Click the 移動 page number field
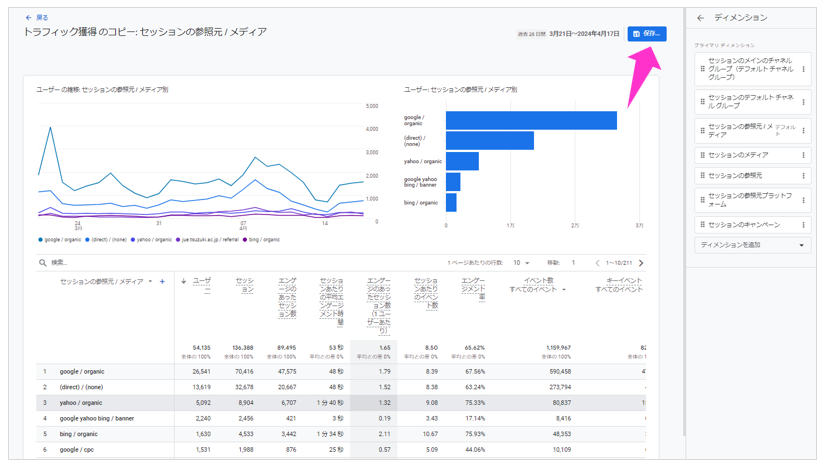 click(573, 263)
